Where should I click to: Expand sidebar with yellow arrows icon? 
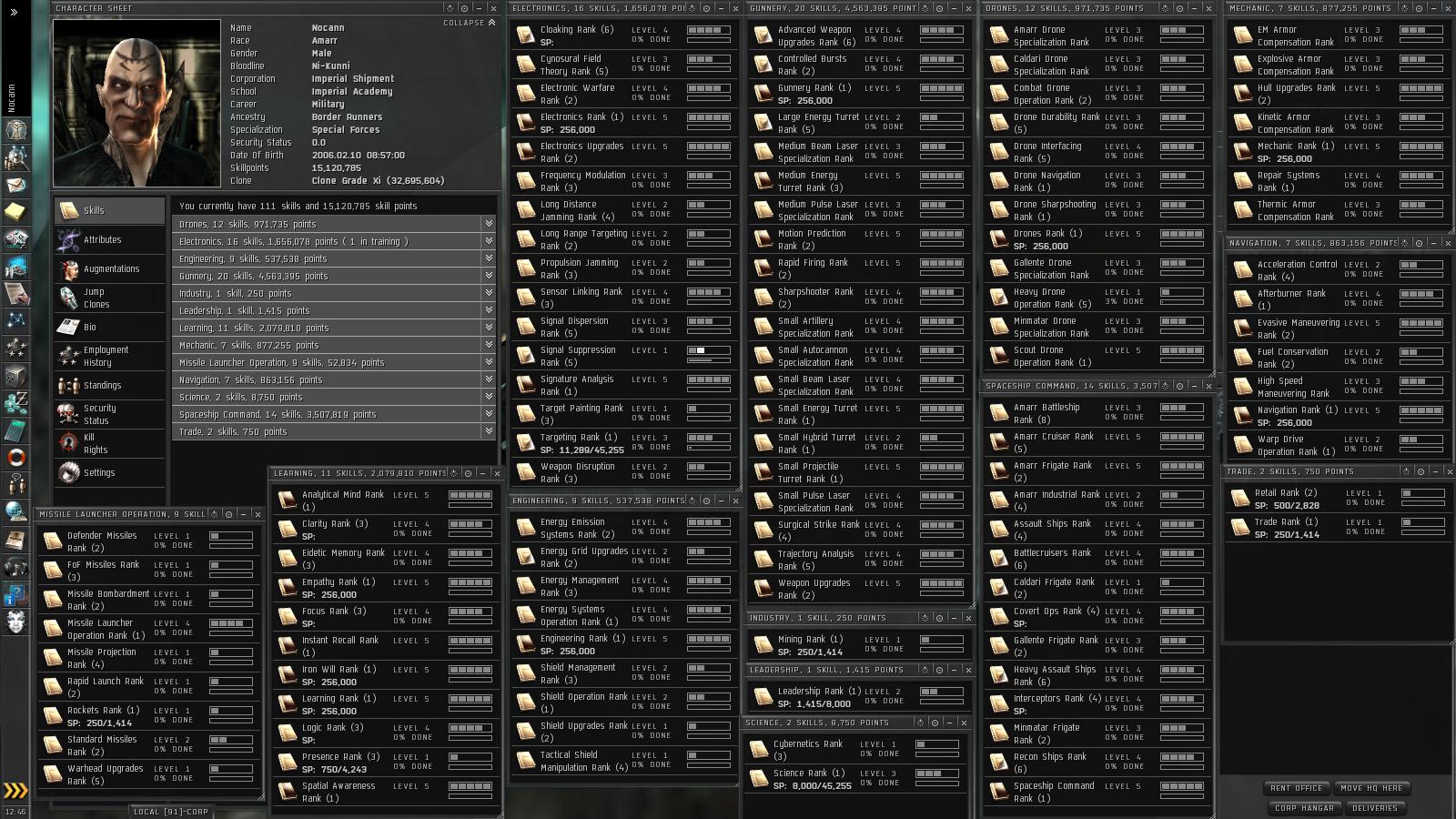(15, 790)
